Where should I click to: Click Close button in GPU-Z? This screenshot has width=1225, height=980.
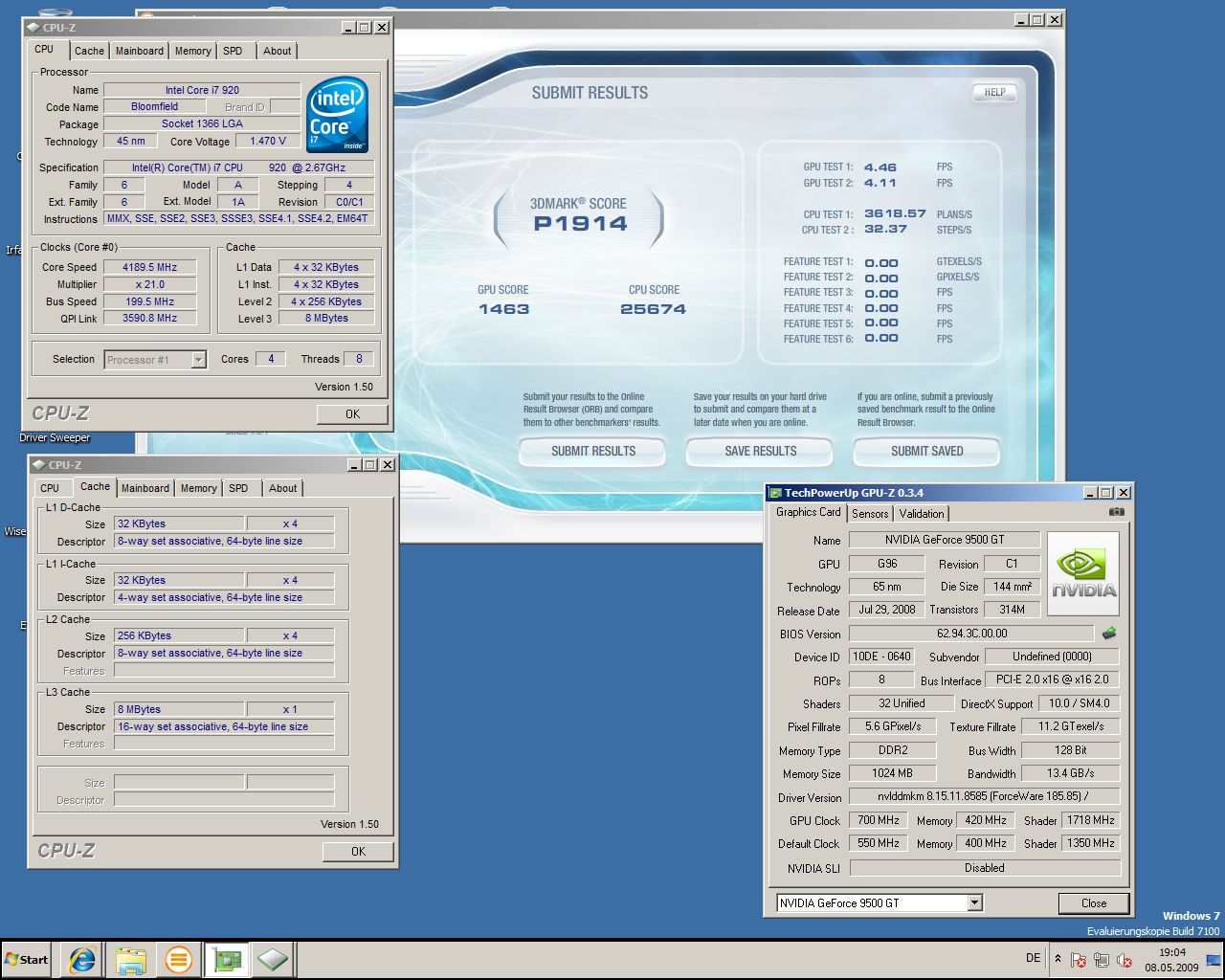coord(1094,903)
